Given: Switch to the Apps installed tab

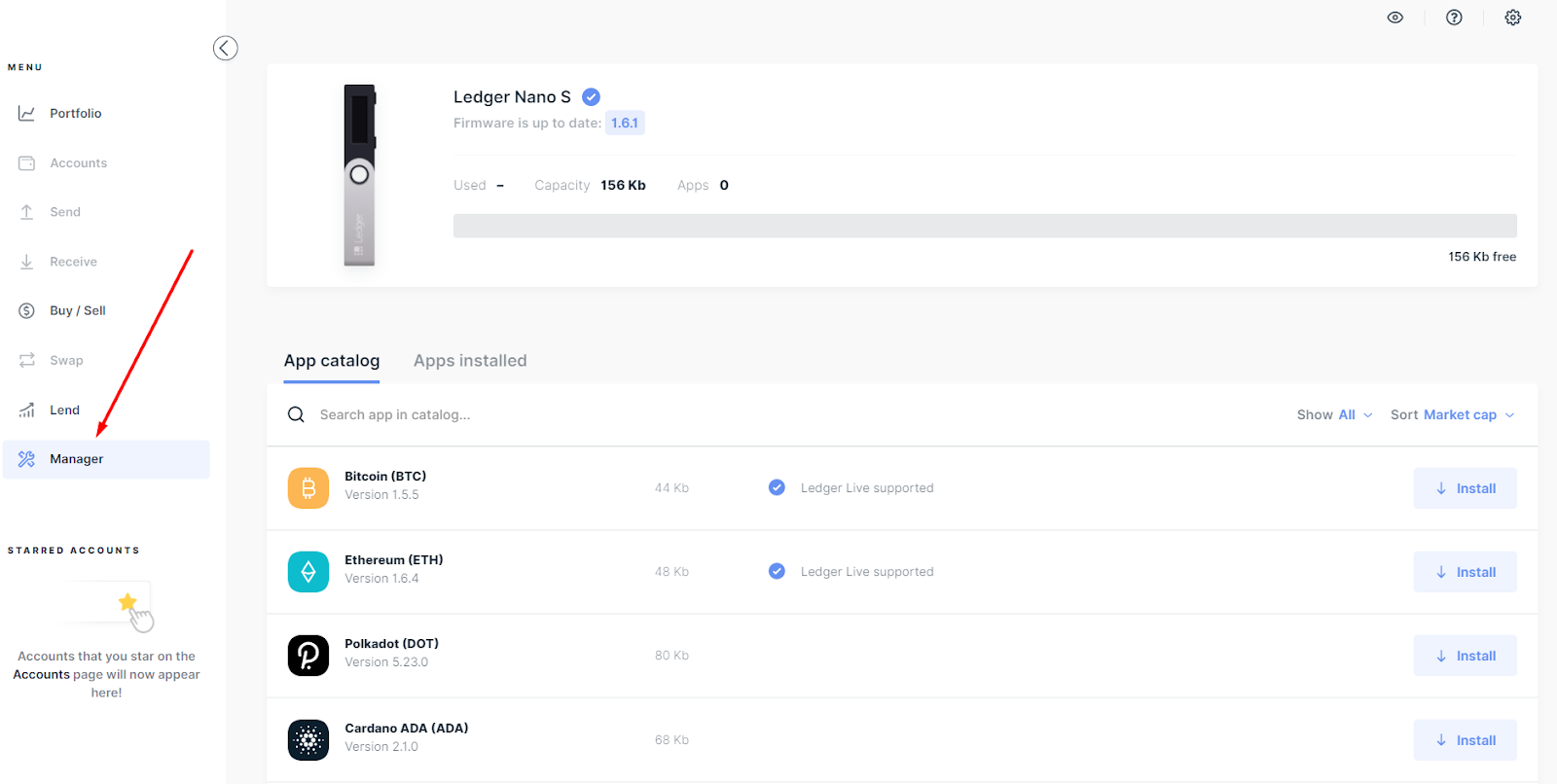Looking at the screenshot, I should 470,361.
